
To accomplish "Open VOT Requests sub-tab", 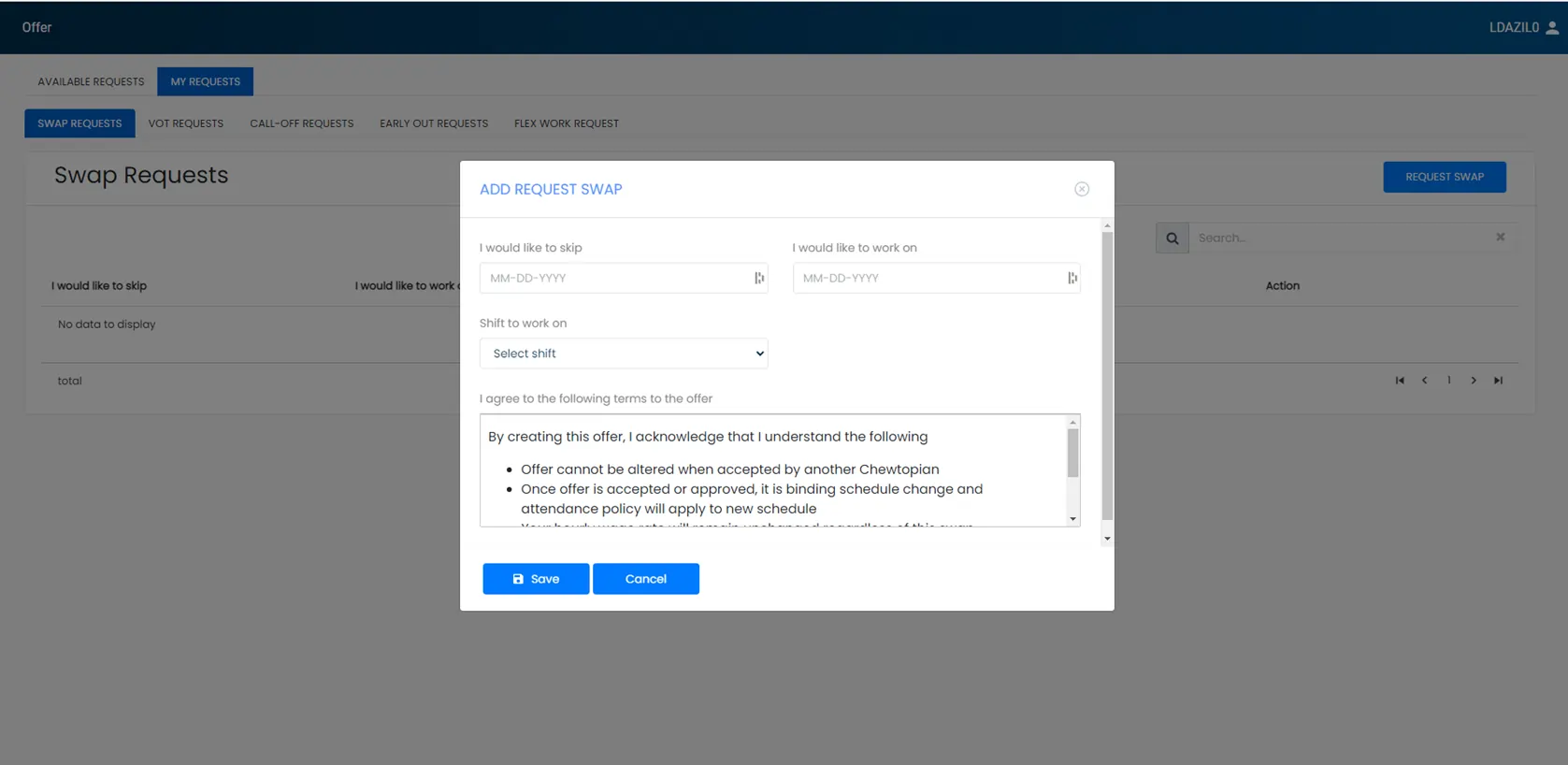I will pyautogui.click(x=185, y=123).
